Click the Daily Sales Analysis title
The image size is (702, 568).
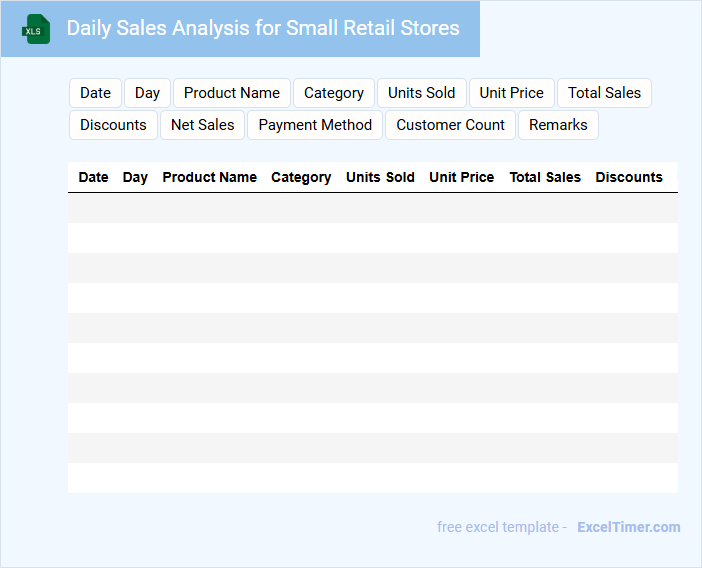pyautogui.click(x=263, y=28)
